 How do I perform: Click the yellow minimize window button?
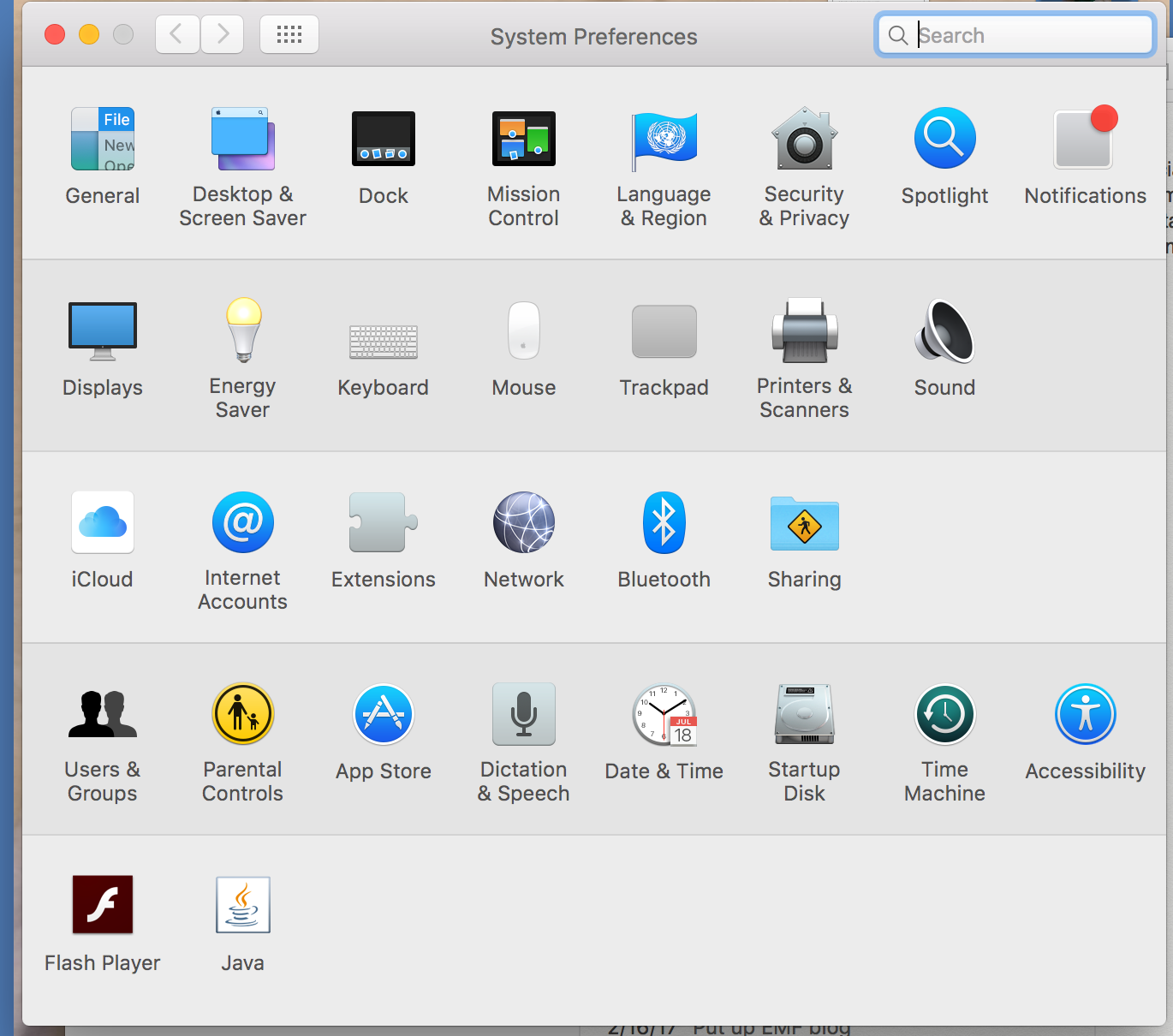coord(89,34)
